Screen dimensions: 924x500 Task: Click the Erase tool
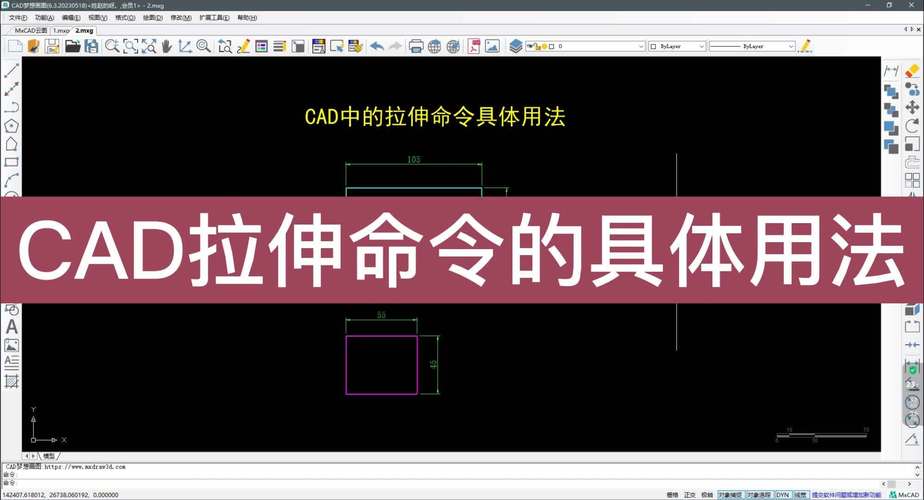point(912,71)
